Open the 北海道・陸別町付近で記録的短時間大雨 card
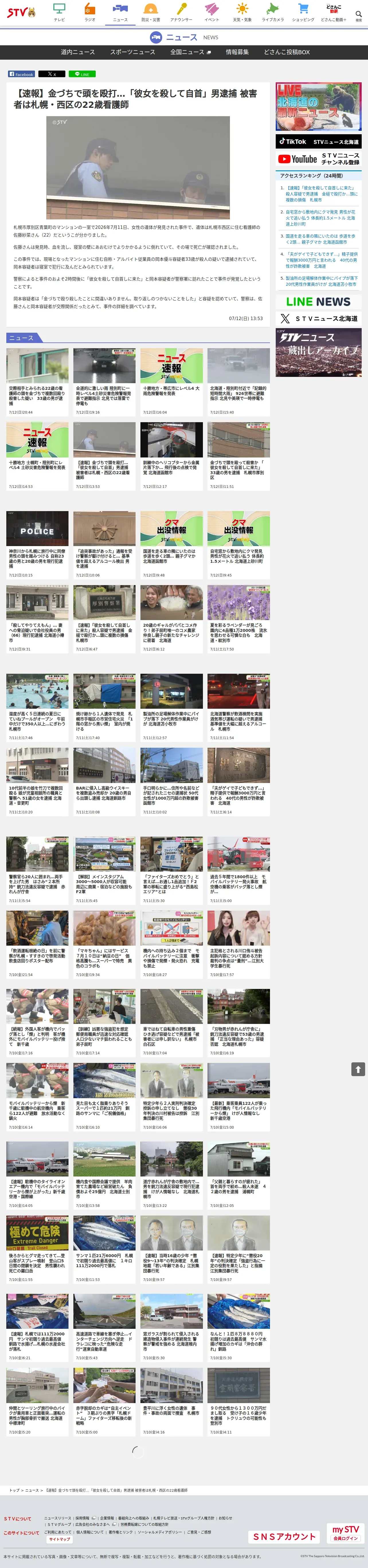Screen dimensions: 368x1568 click(238, 382)
